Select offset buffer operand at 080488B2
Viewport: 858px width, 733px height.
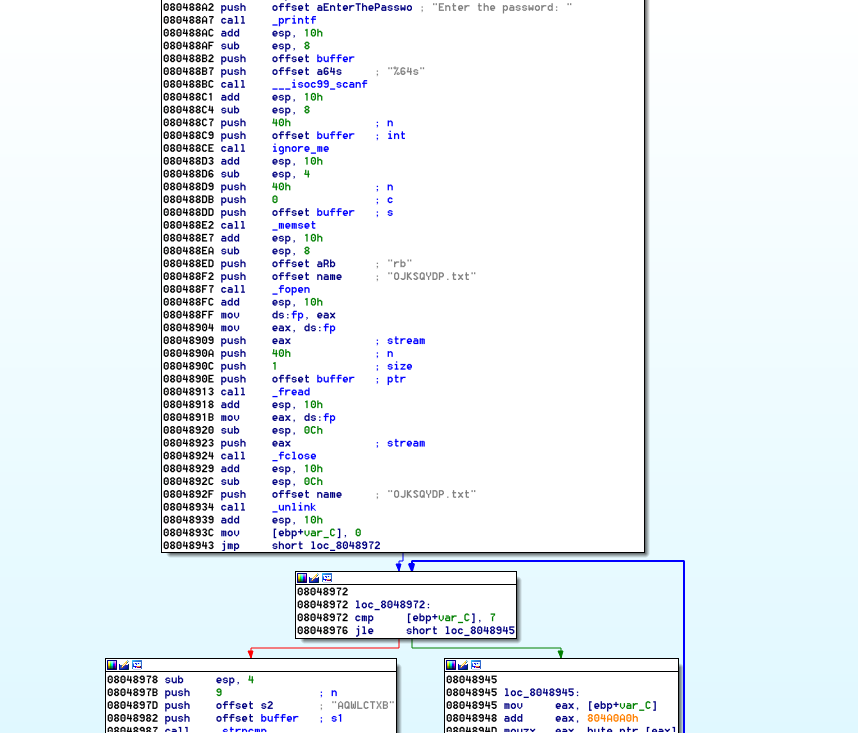[313, 59]
